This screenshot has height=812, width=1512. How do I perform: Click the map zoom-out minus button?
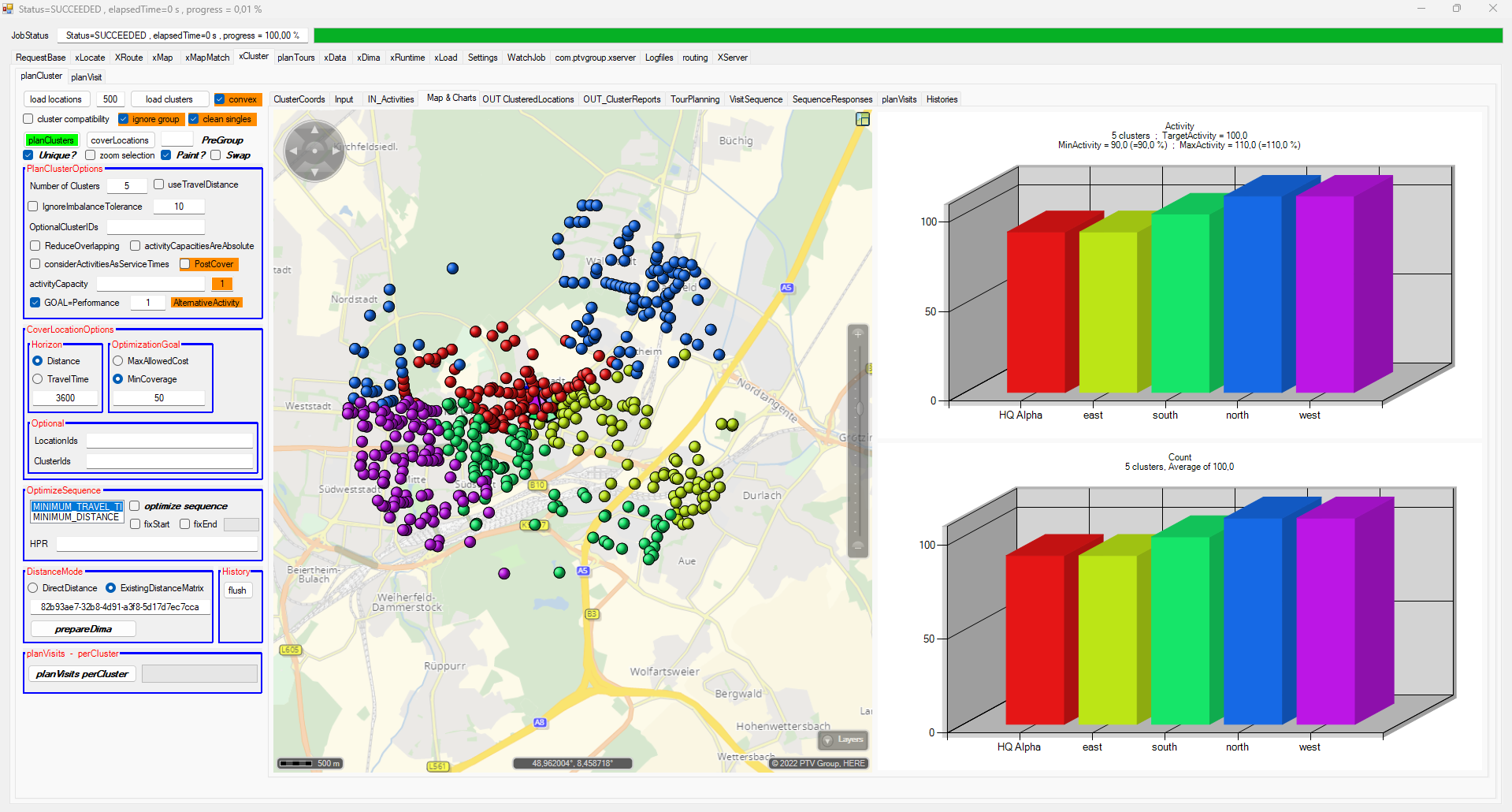858,546
